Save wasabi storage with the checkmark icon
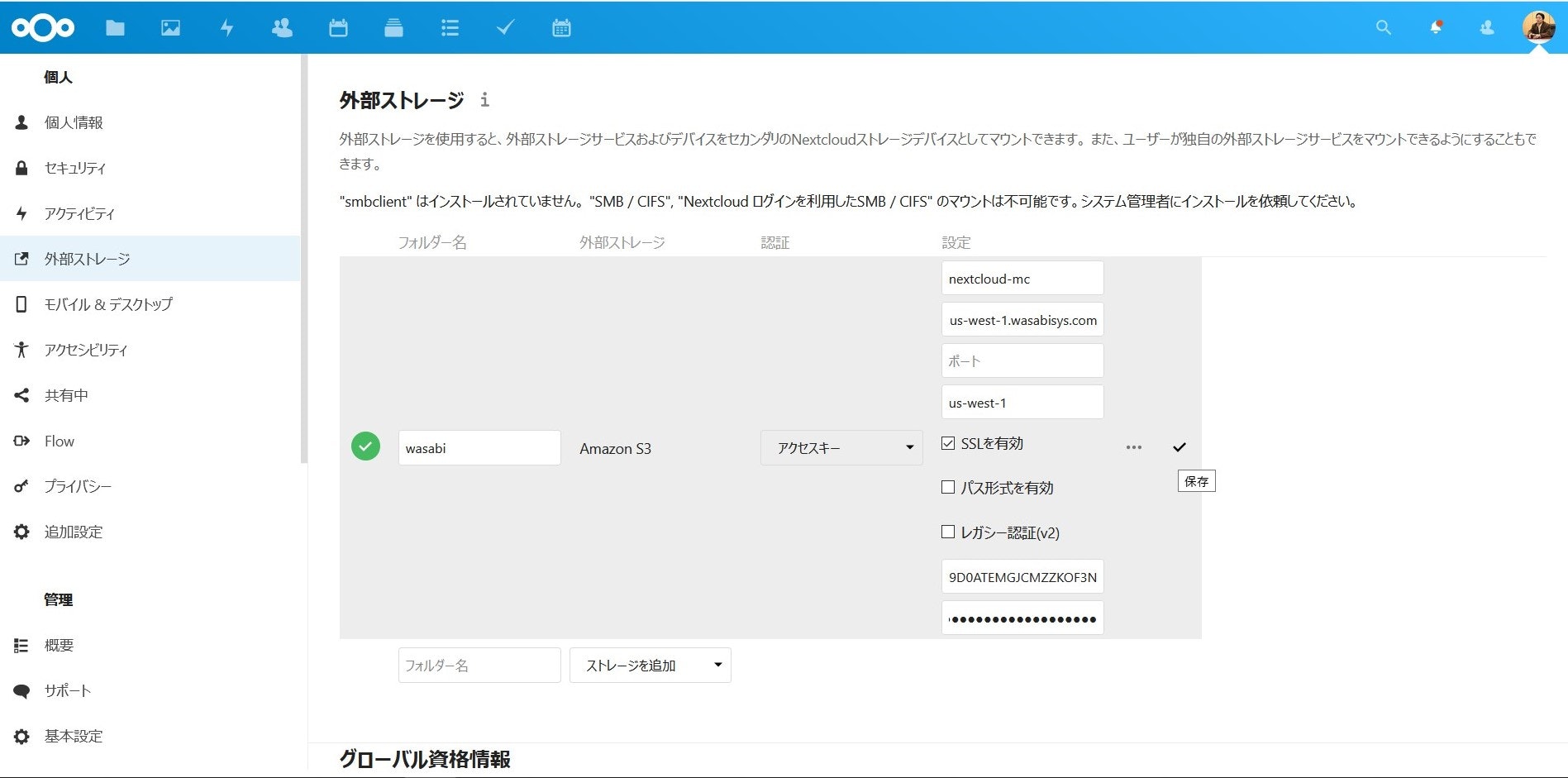This screenshot has height=778, width=1568. click(1179, 447)
